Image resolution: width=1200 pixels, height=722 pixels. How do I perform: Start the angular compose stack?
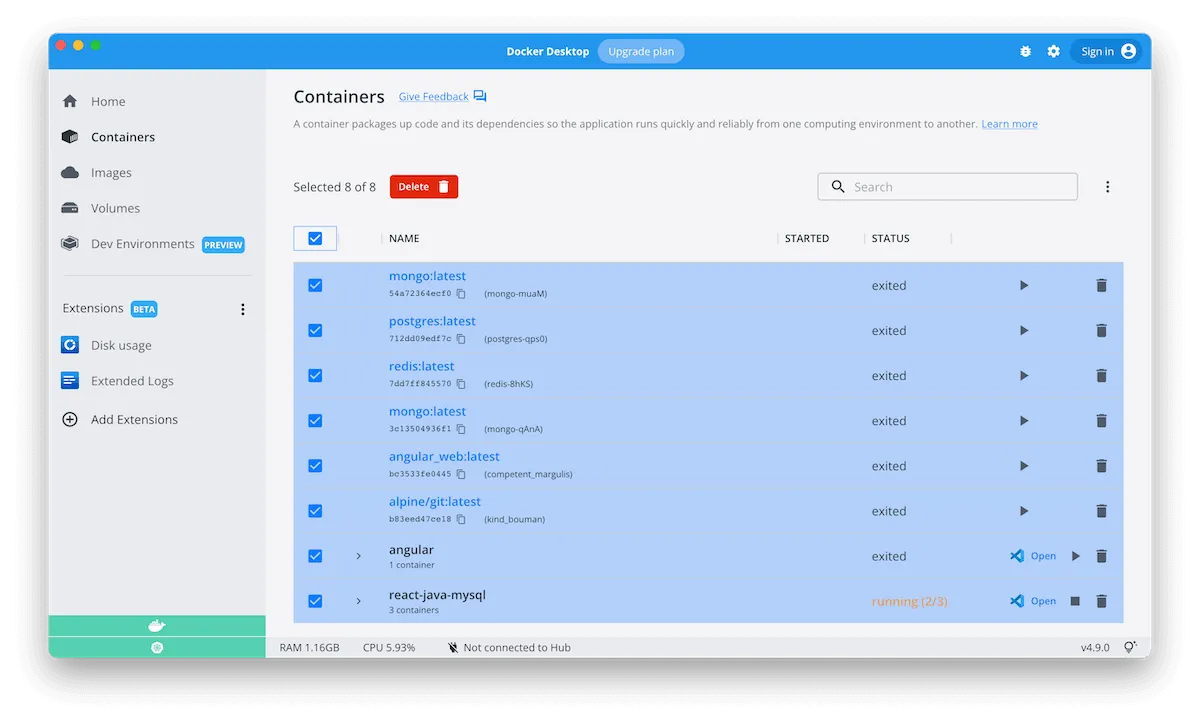point(1075,556)
